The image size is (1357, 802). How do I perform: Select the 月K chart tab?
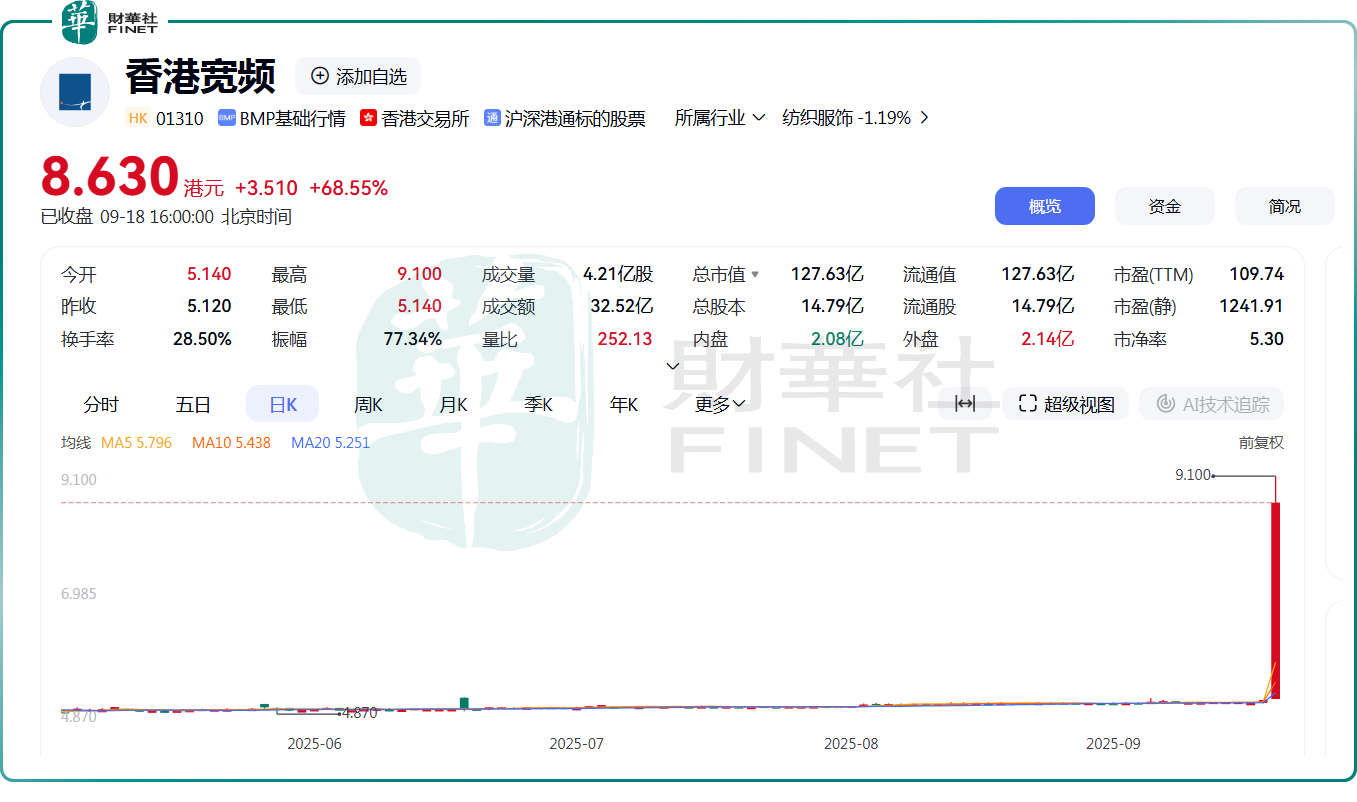453,404
